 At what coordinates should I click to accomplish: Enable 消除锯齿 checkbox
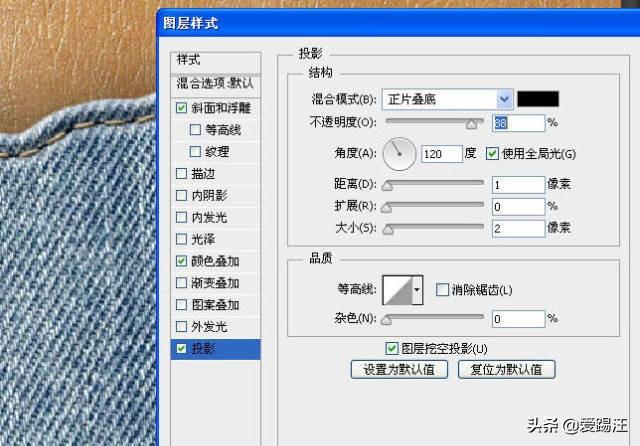coord(442,290)
